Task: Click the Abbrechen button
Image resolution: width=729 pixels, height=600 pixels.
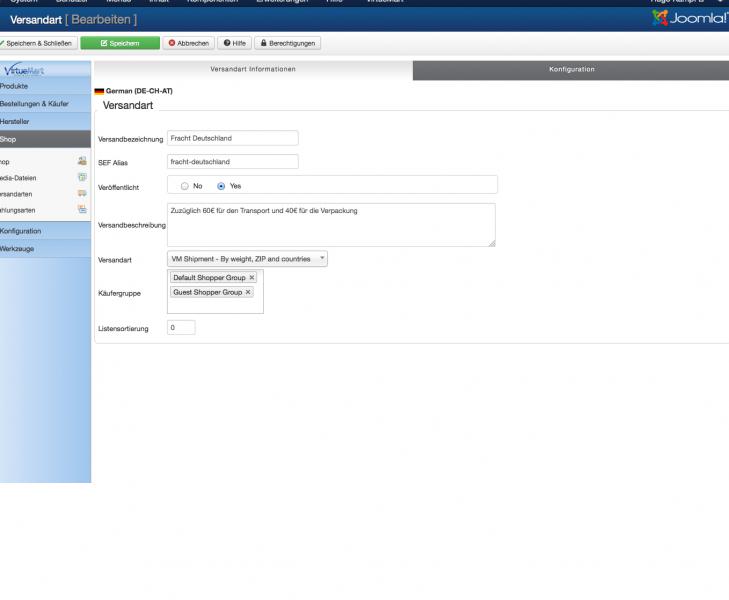Action: click(188, 43)
